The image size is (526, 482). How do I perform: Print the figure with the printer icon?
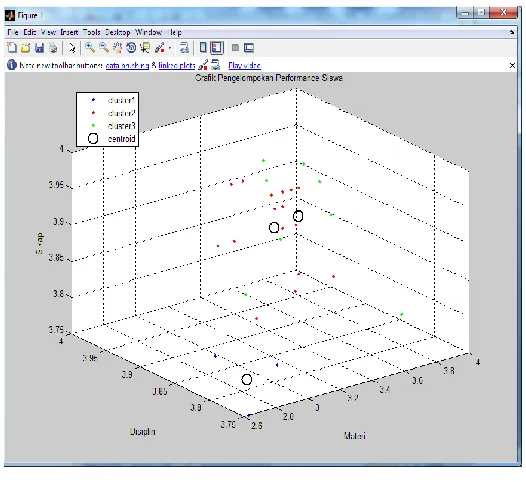pos(53,48)
